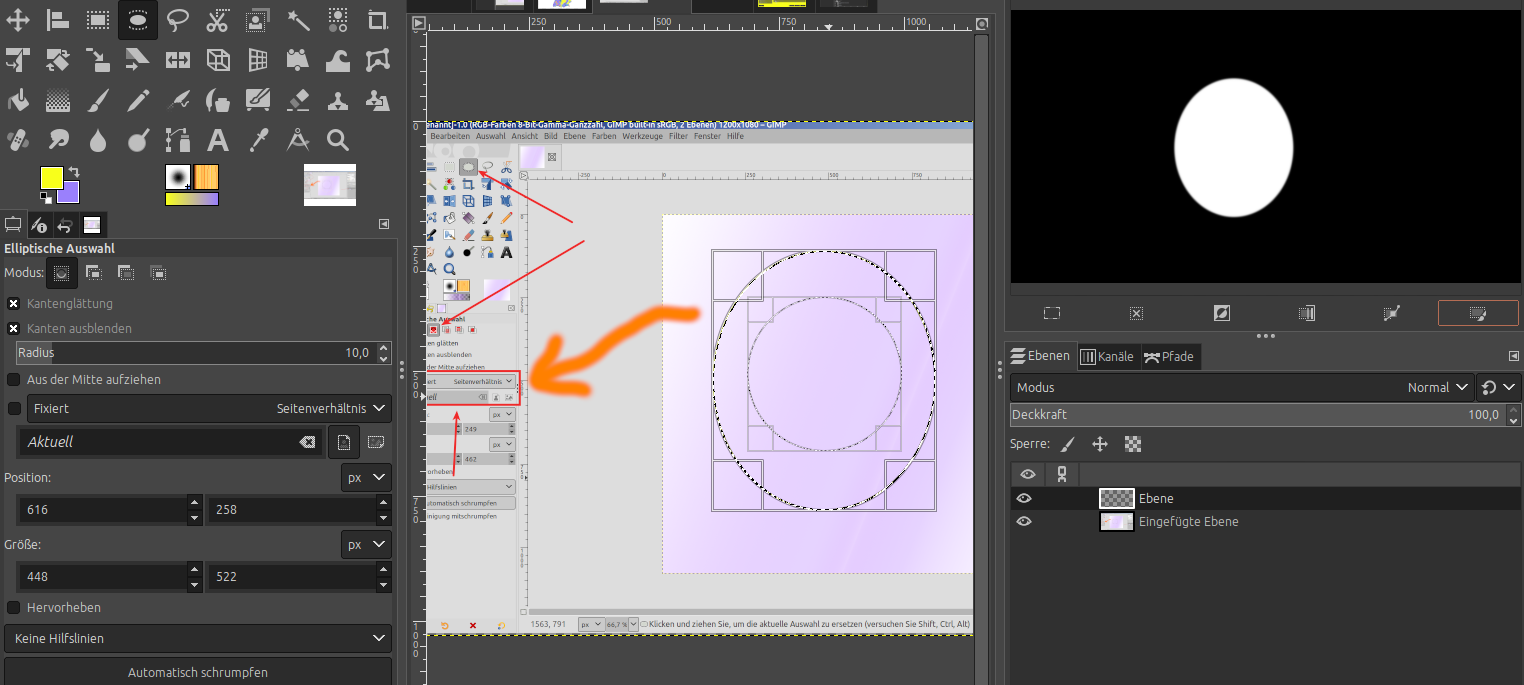Open the Pfade tab
This screenshot has width=1524, height=685.
1169,356
